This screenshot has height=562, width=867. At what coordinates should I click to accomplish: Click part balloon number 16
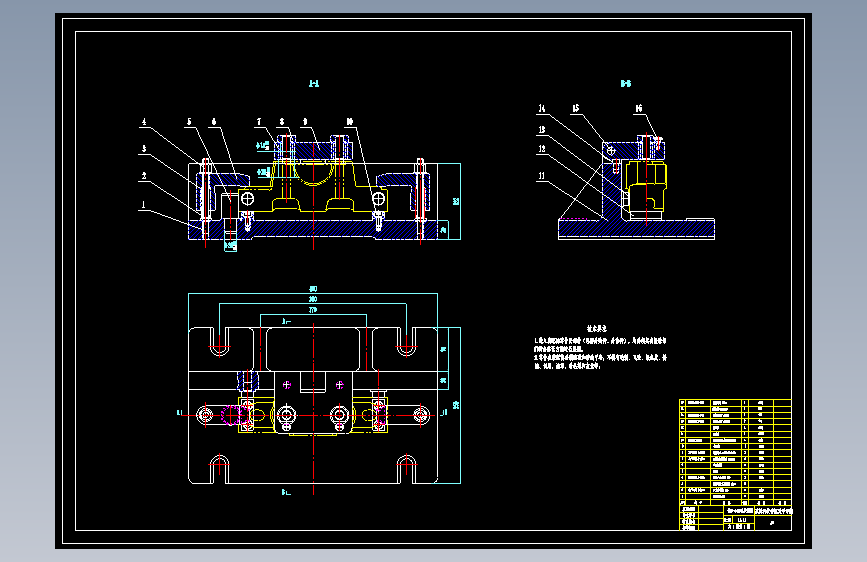639,108
